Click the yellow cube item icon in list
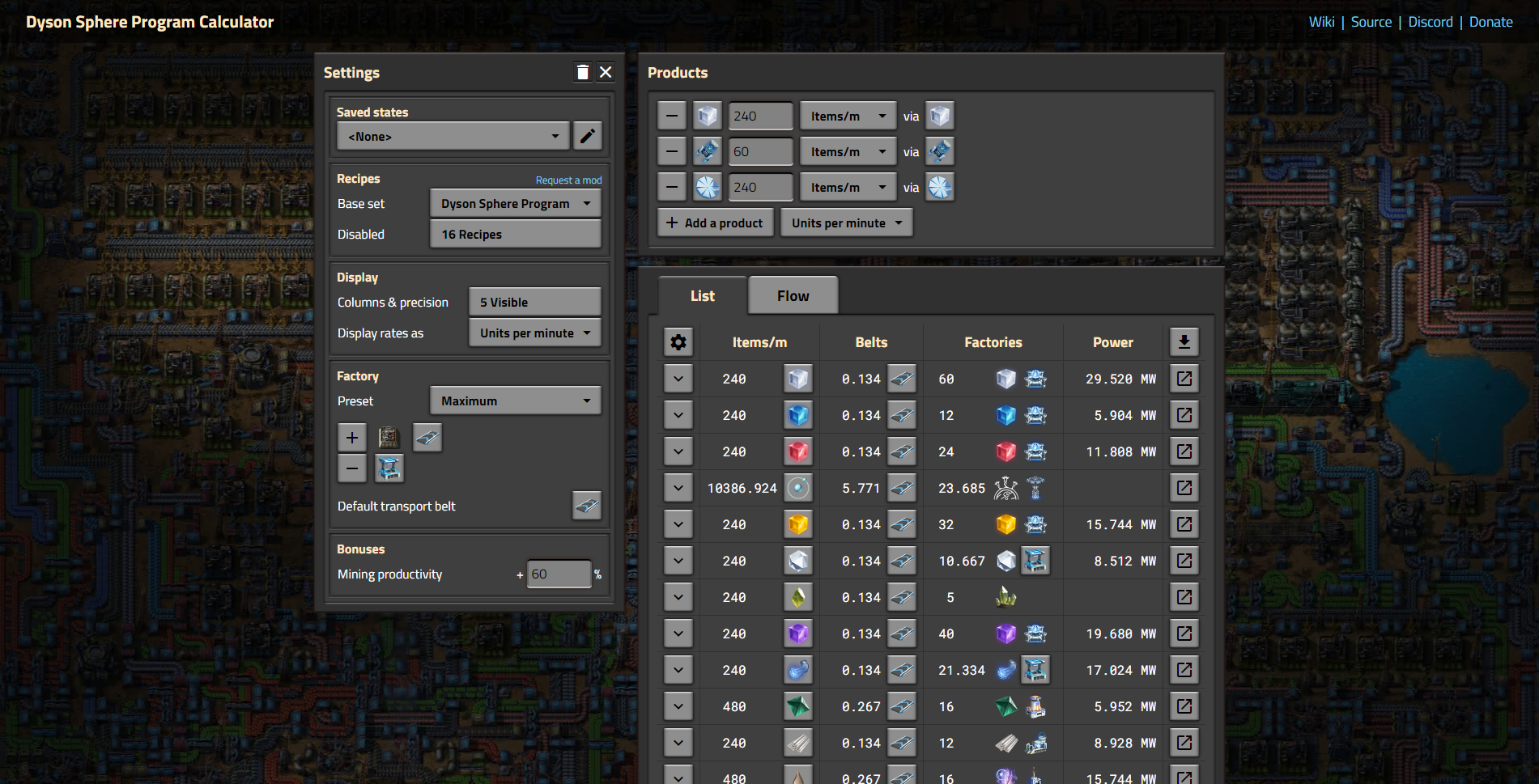 pyautogui.click(x=798, y=524)
